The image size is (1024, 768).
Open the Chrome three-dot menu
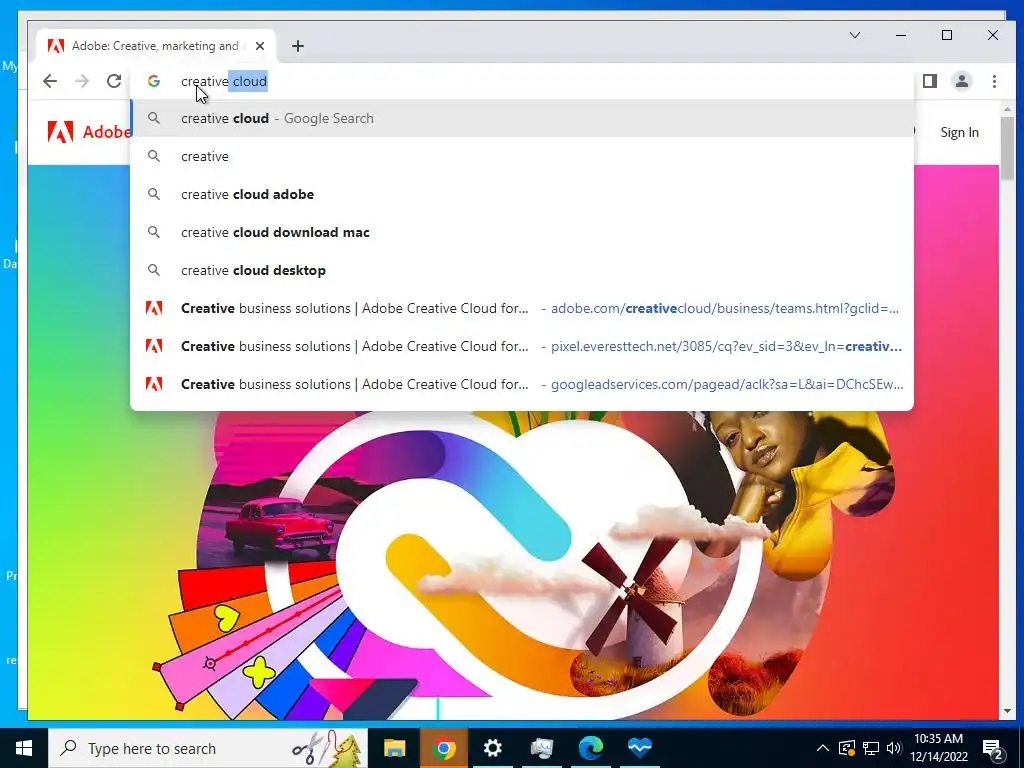pos(994,81)
